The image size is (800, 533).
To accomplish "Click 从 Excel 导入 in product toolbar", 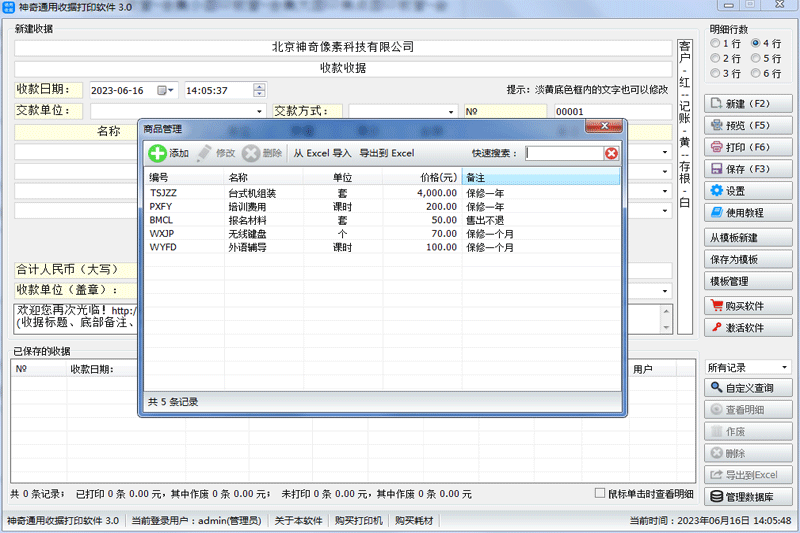I will pyautogui.click(x=322, y=153).
